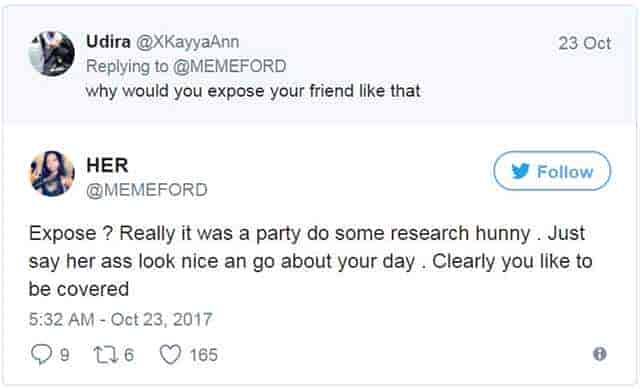This screenshot has height=389, width=640.
Task: Visit the @MEMEFORD handle under HER
Action: [x=147, y=190]
